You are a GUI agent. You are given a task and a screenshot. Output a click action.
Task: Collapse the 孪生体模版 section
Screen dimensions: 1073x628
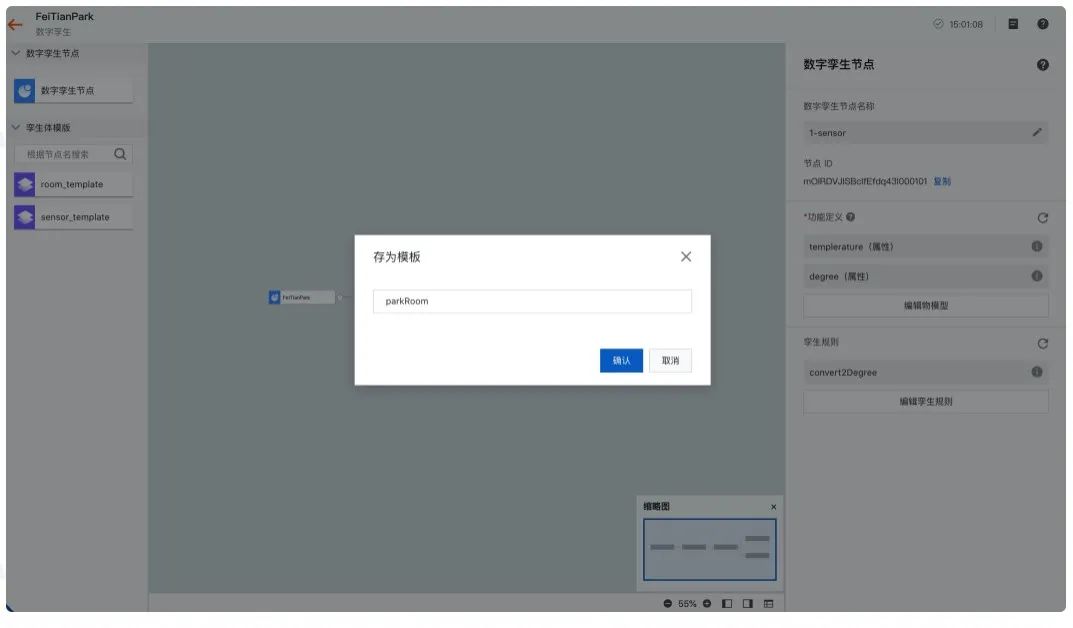point(16,127)
